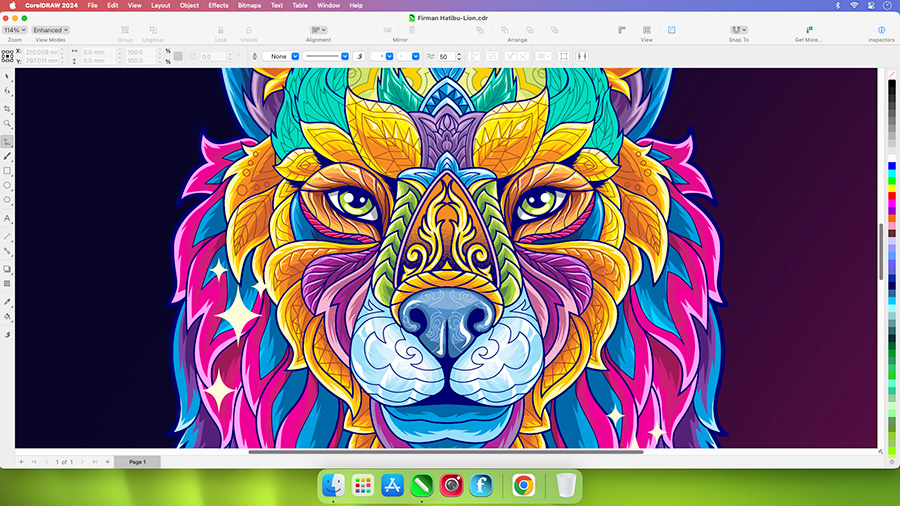Click the Lock object icon
900x506 pixels.
click(x=220, y=30)
